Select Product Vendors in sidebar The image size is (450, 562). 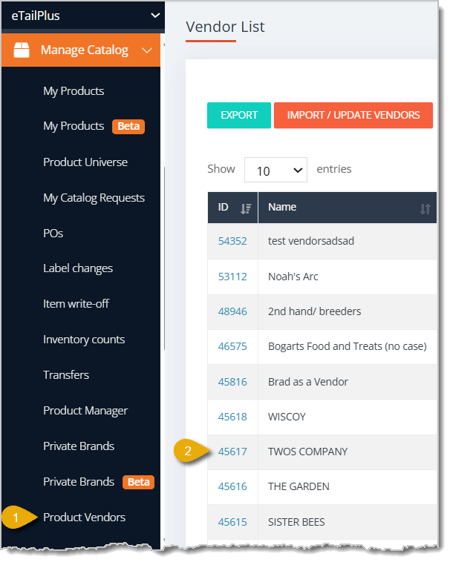[84, 517]
